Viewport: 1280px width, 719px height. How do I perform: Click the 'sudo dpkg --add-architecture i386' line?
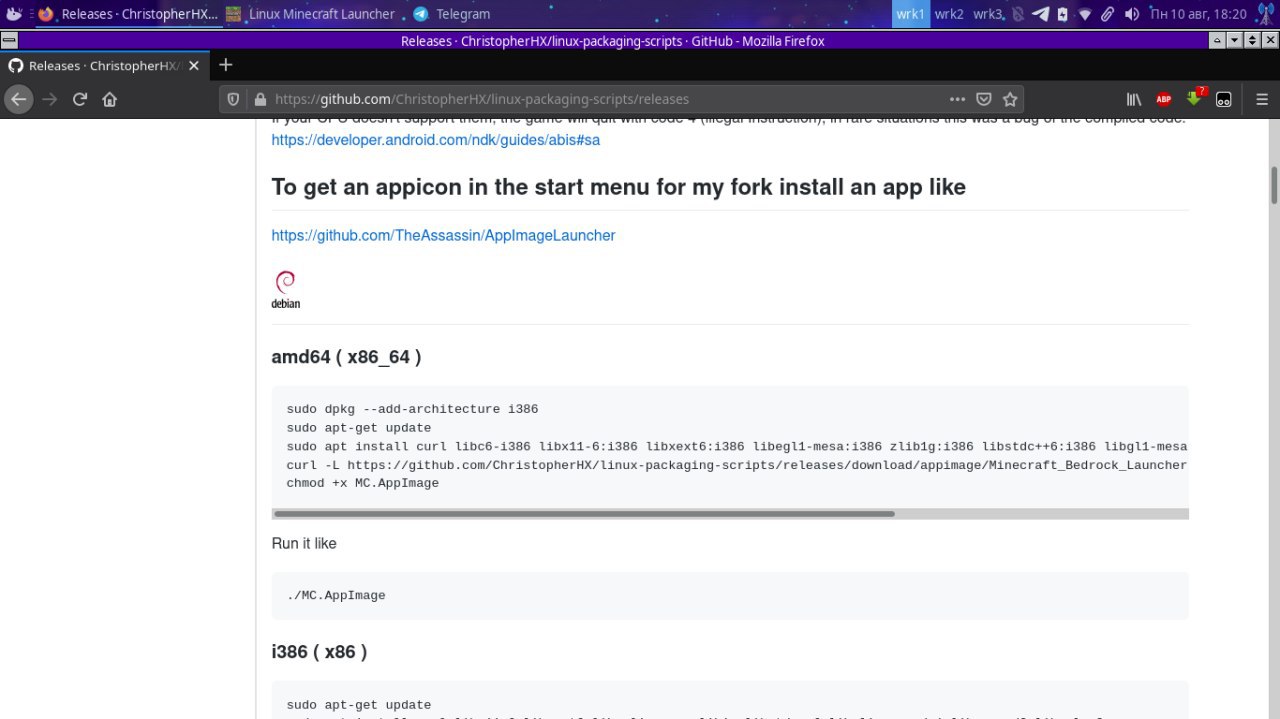[x=412, y=409]
